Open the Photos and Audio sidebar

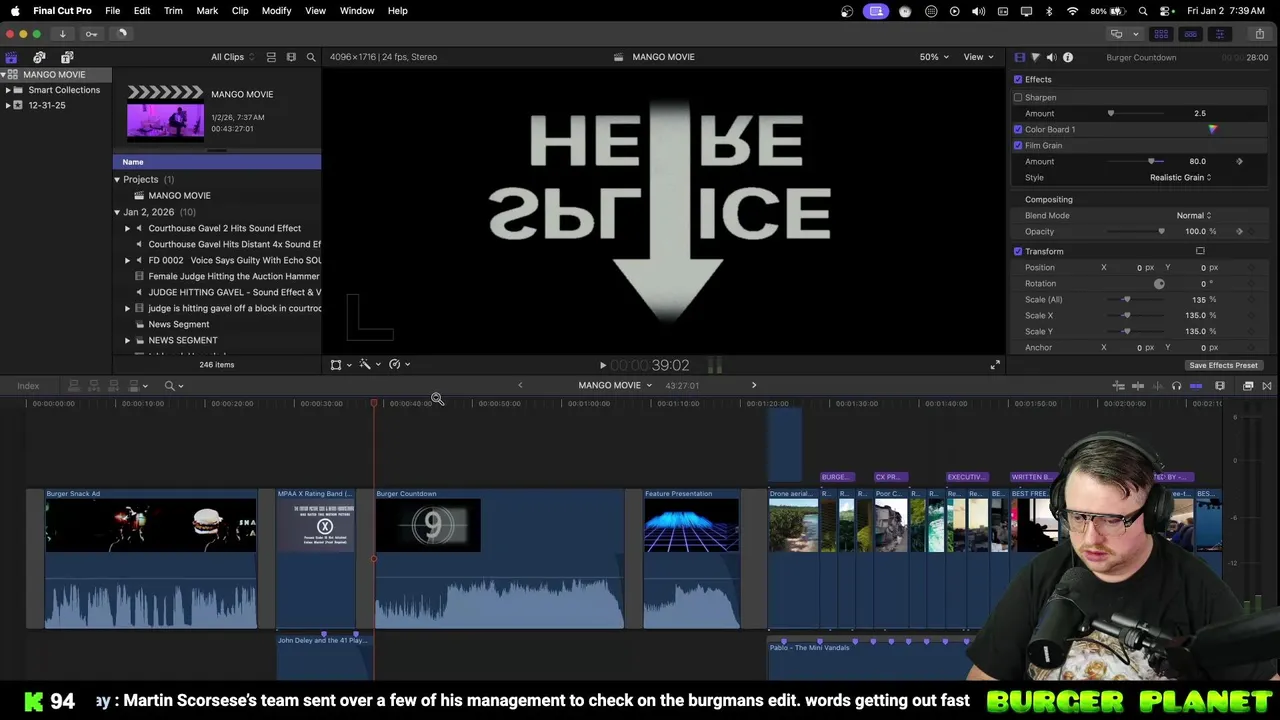tap(39, 57)
